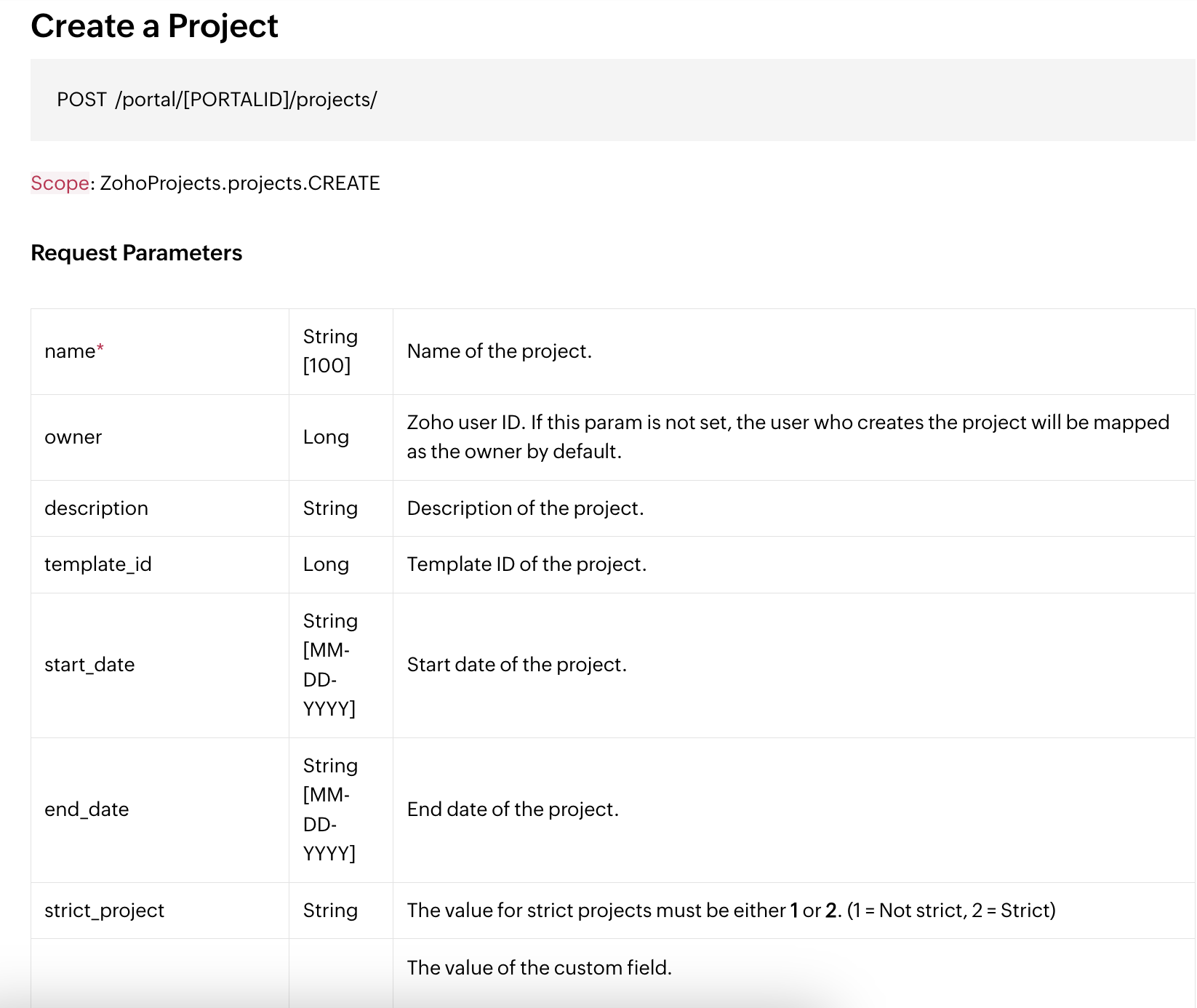
Task: Click the "owner" parameter cell
Action: [x=160, y=437]
